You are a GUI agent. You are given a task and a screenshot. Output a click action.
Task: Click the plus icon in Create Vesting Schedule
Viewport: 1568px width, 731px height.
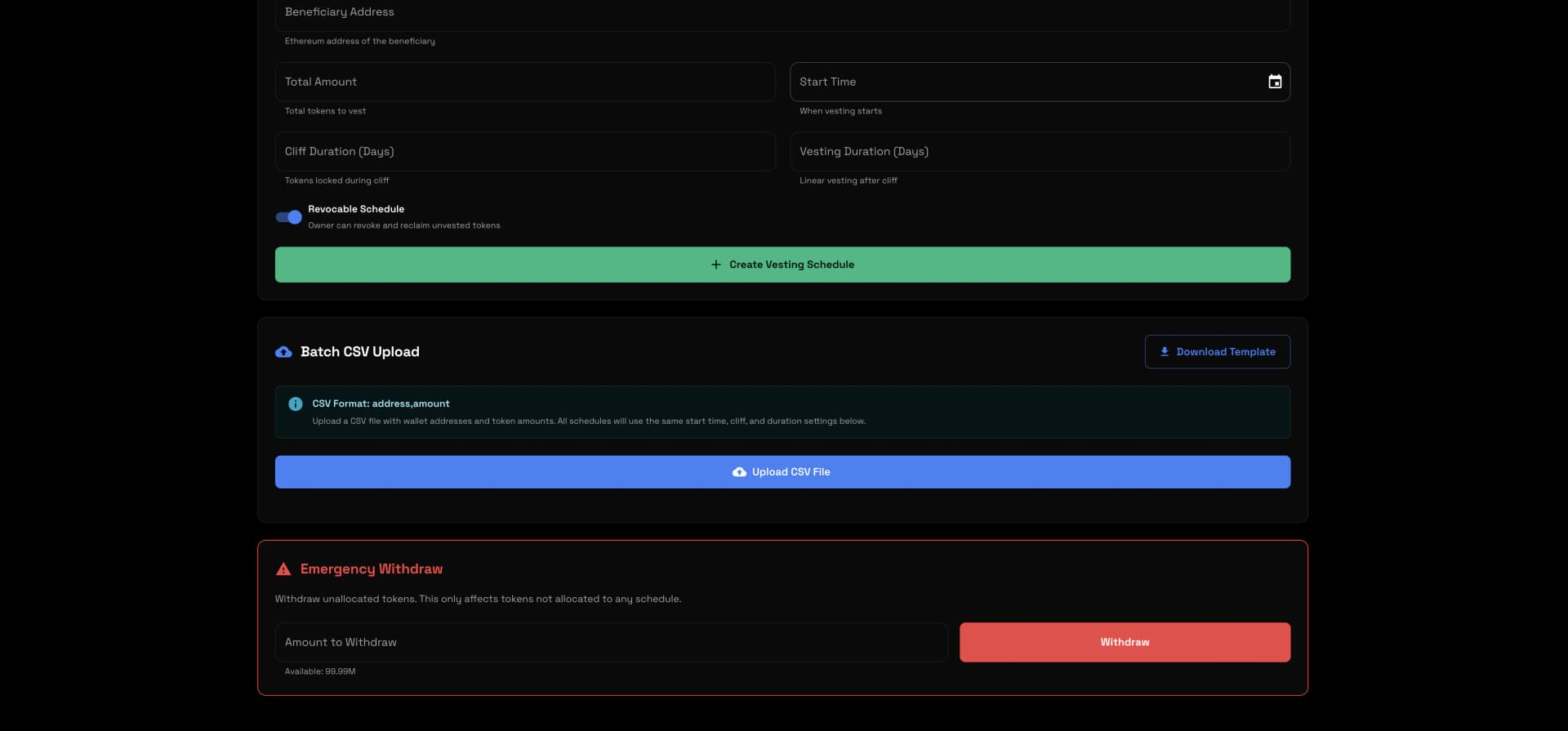click(715, 265)
